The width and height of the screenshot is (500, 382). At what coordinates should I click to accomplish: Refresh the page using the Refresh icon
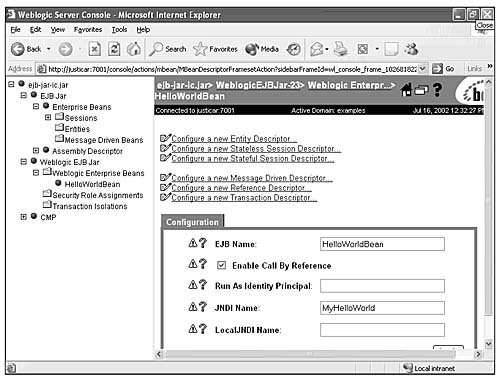[x=114, y=49]
